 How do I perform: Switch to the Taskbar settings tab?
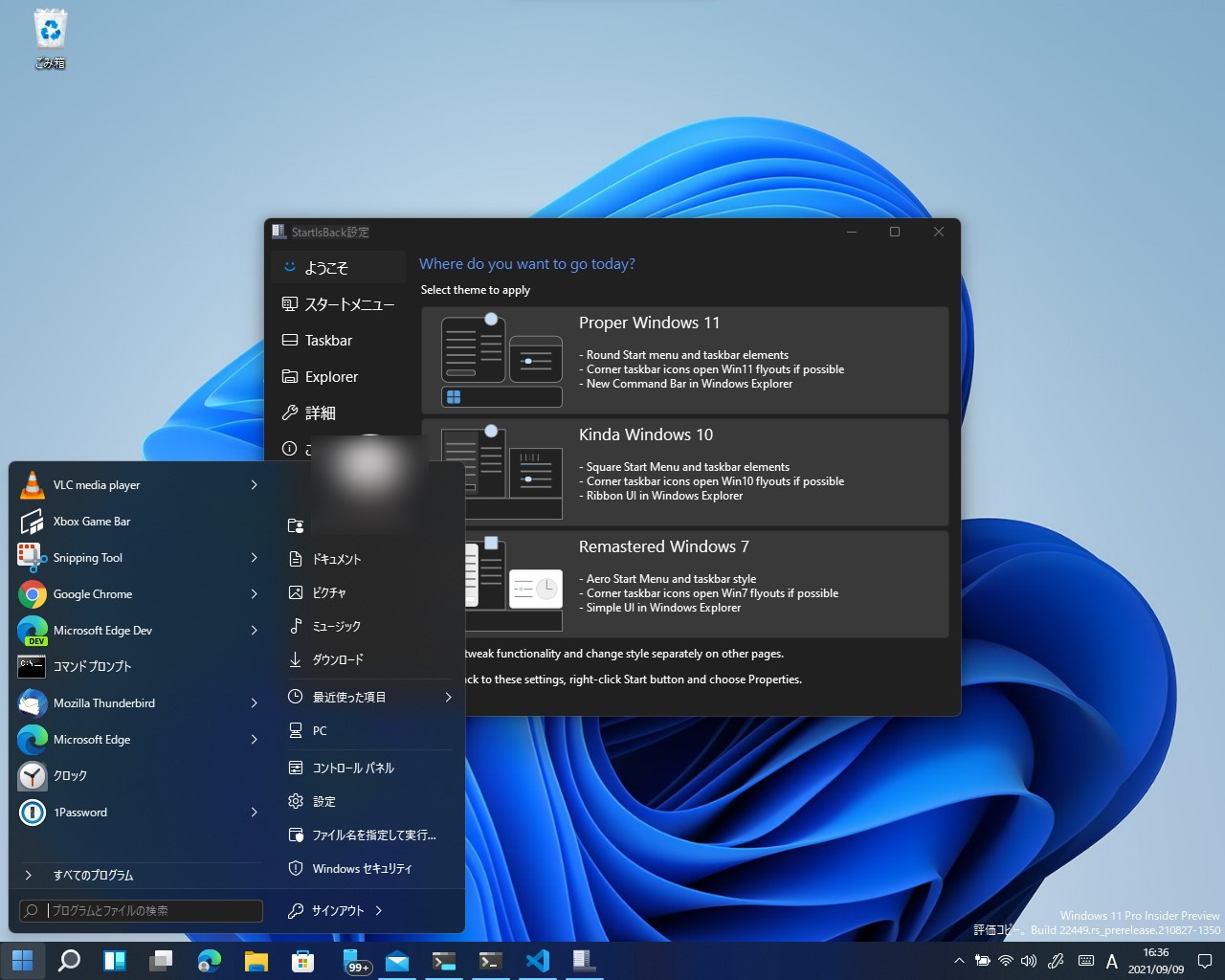[339, 341]
